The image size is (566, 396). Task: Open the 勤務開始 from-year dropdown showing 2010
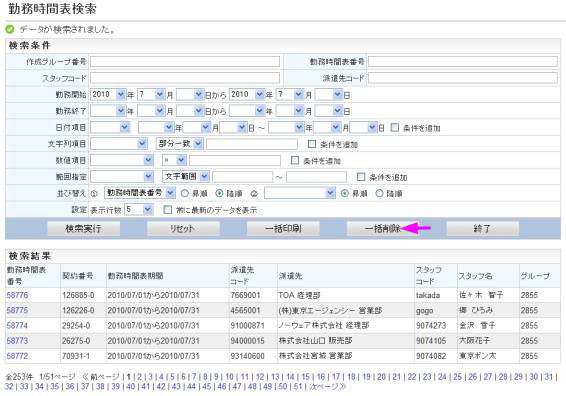pos(108,95)
